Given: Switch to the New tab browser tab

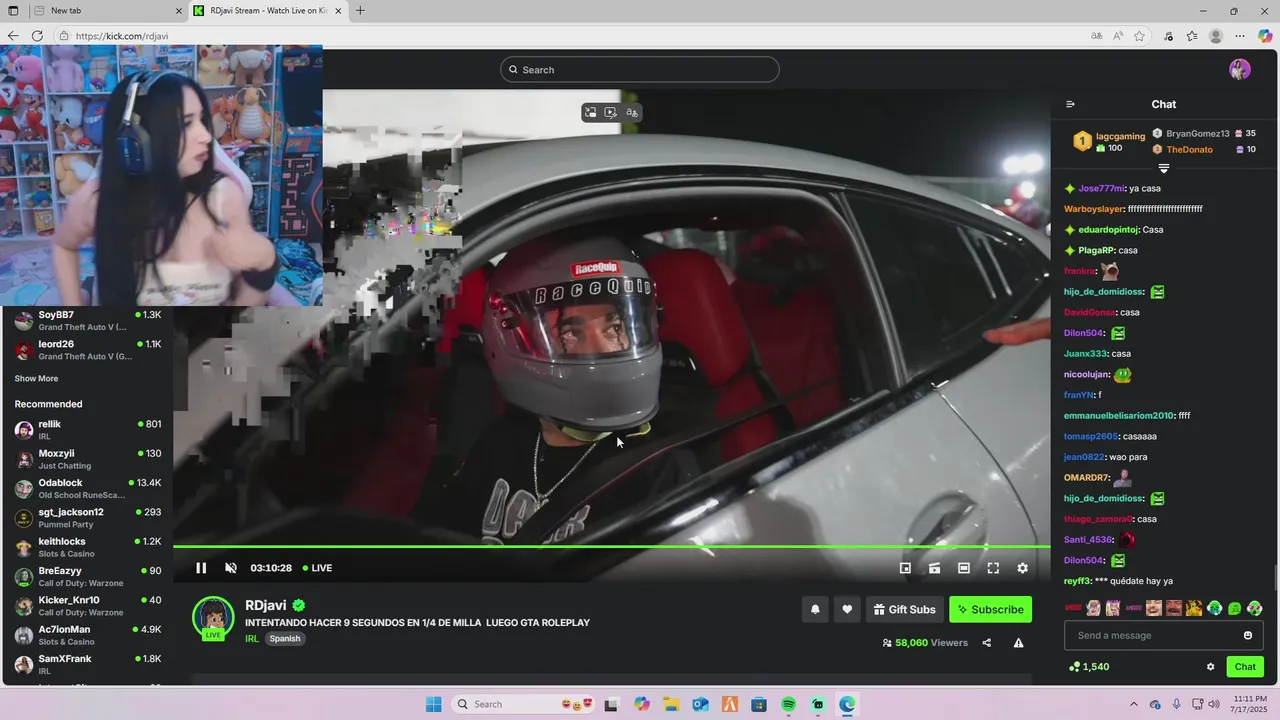Looking at the screenshot, I should [x=108, y=11].
